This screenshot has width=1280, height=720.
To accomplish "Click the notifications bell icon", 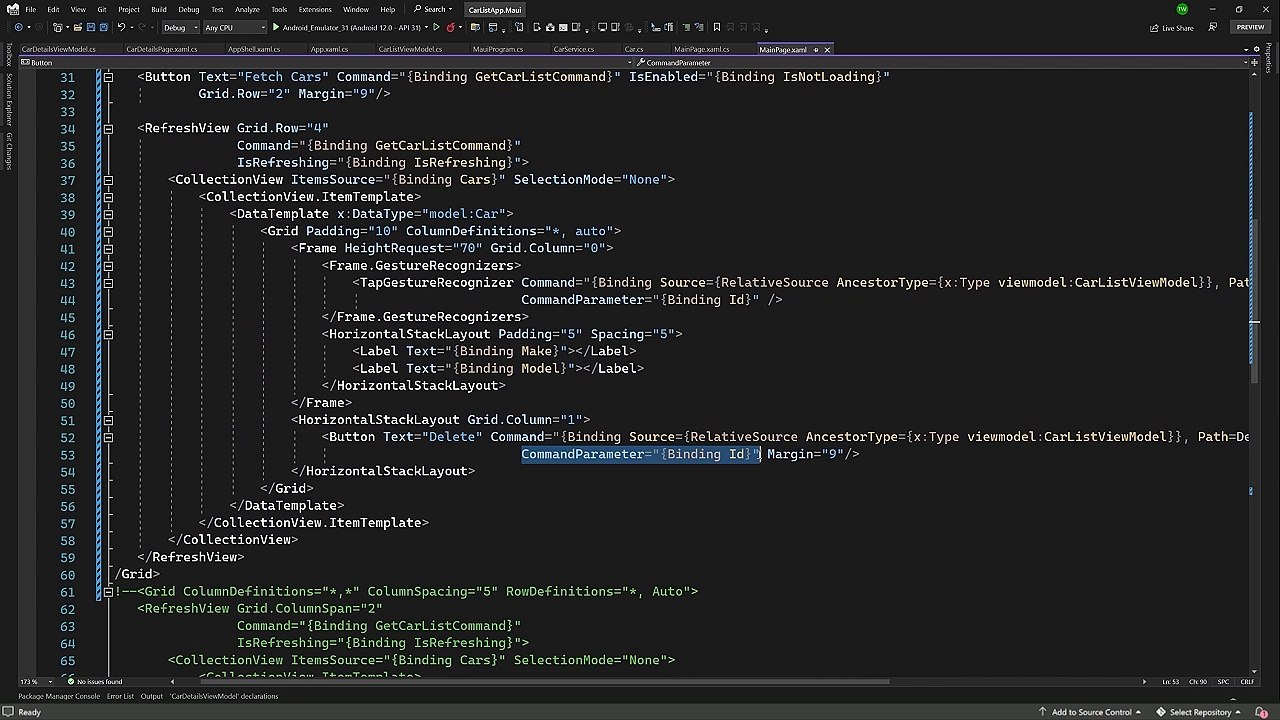I will 1263,712.
